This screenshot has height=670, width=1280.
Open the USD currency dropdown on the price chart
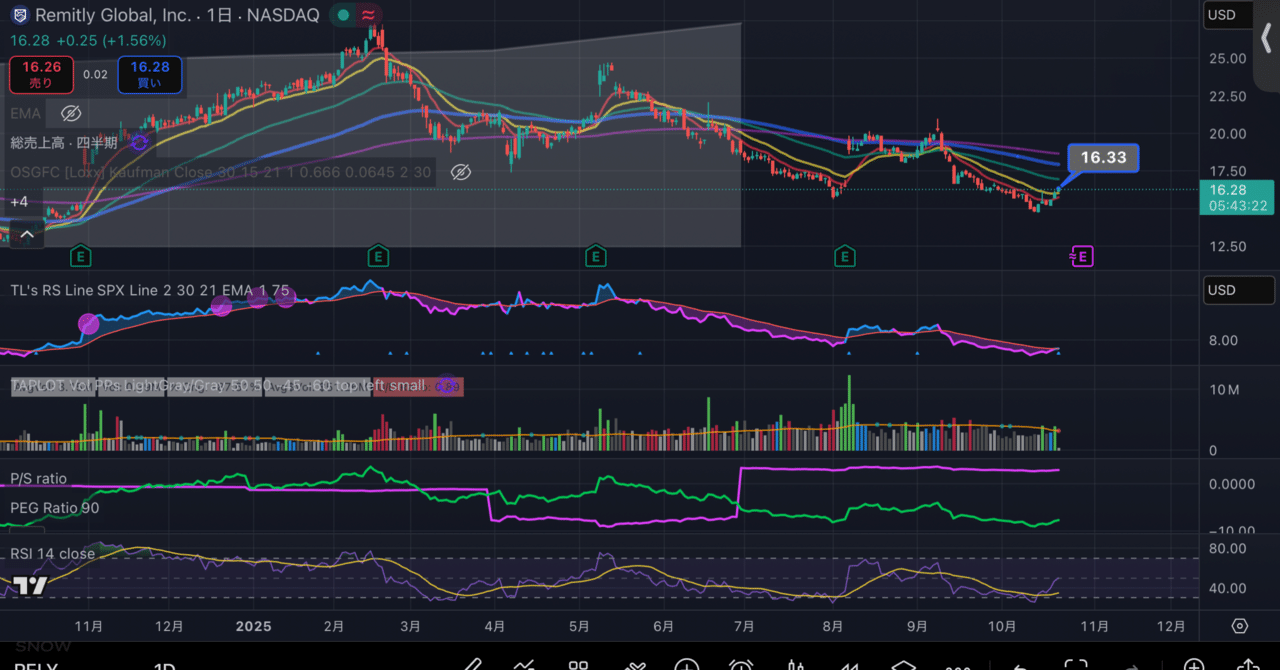click(x=1226, y=15)
